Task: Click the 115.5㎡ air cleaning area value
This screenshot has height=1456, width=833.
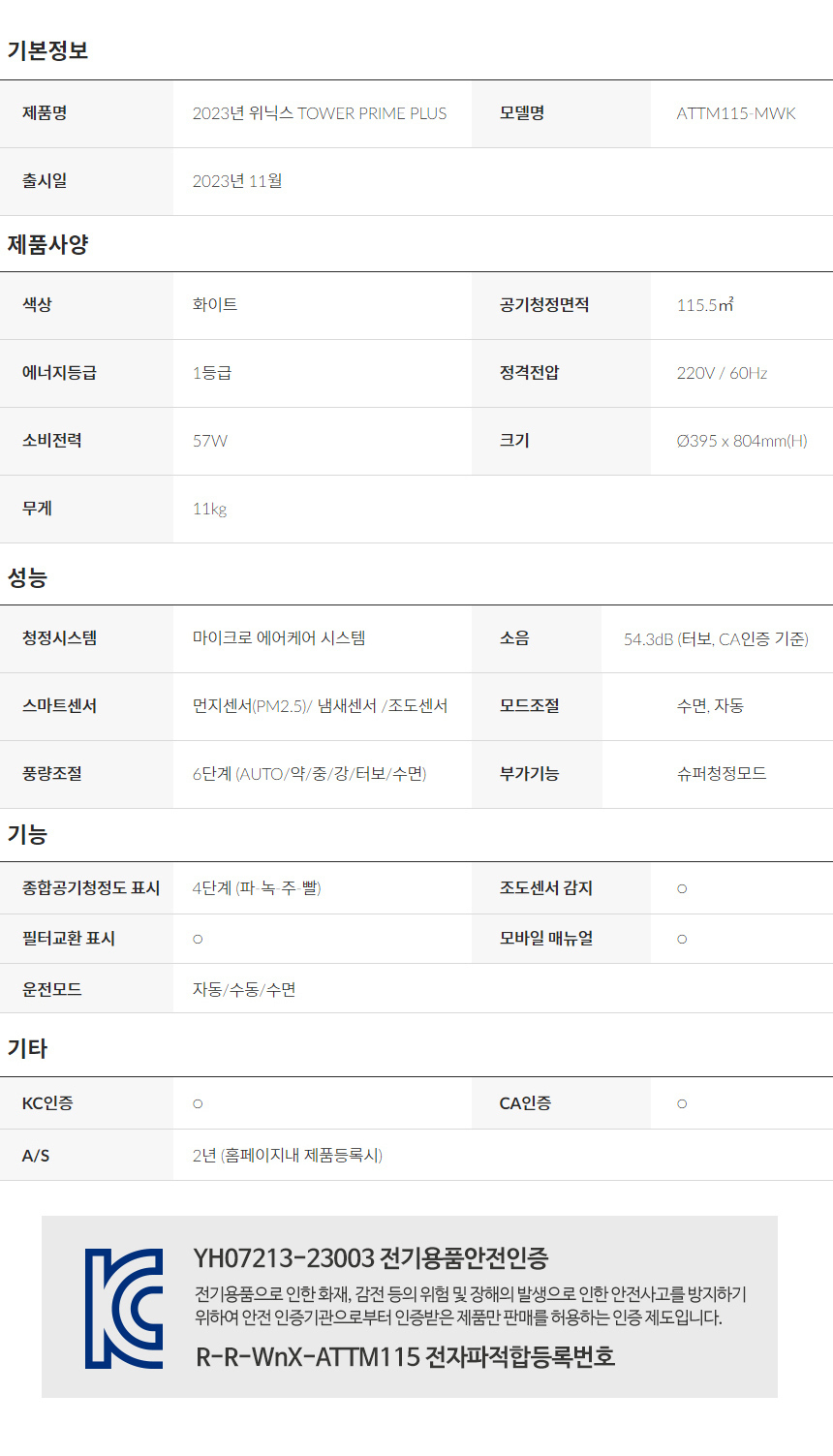Action: click(x=705, y=305)
